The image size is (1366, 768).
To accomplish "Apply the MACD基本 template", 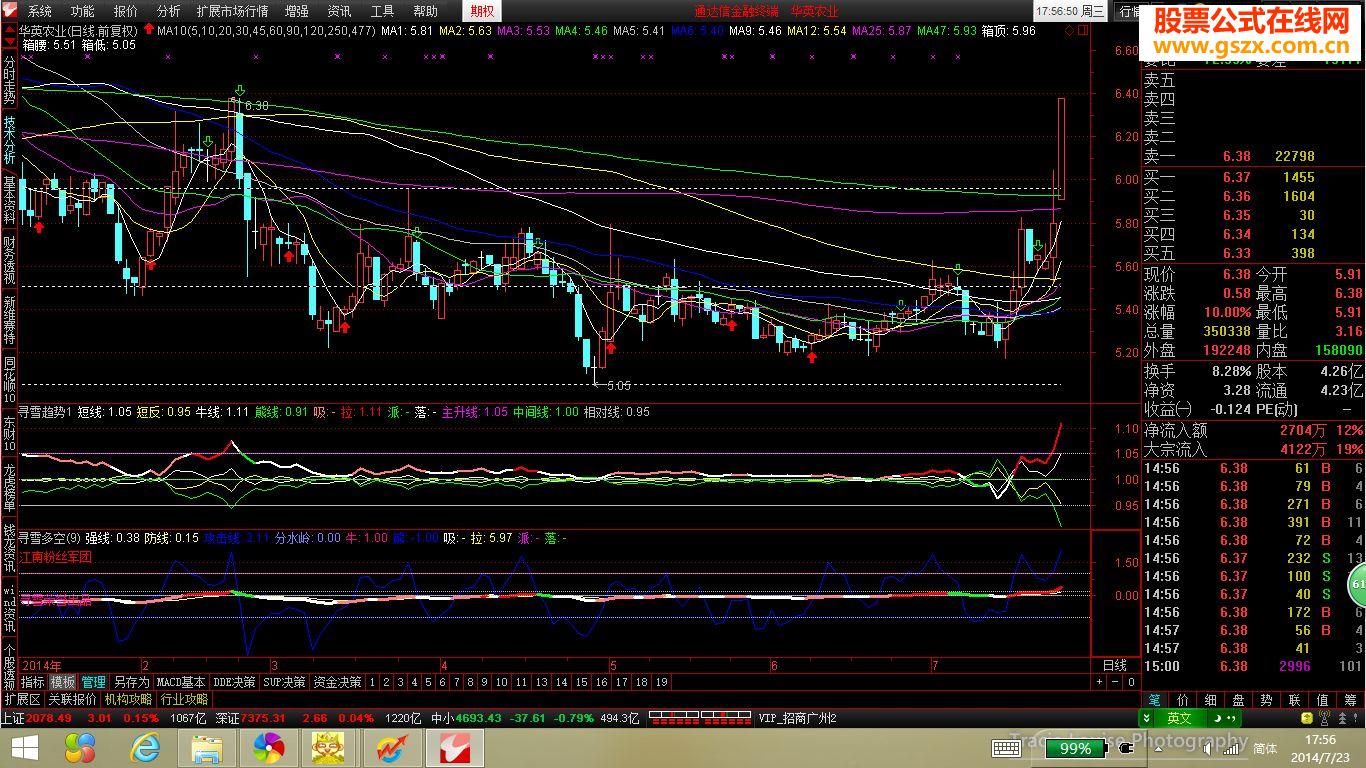I will pos(181,682).
